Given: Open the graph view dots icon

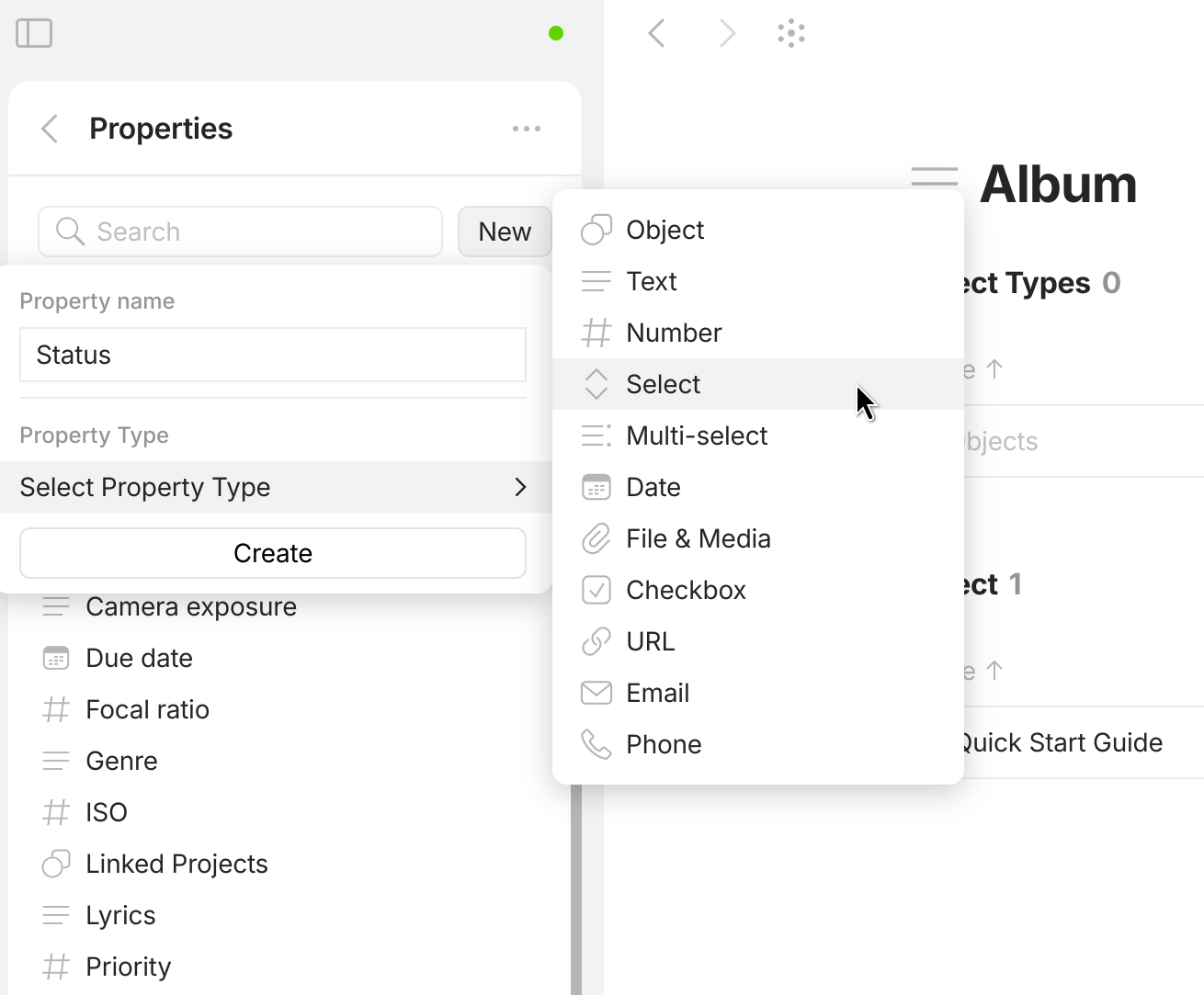Looking at the screenshot, I should [790, 34].
